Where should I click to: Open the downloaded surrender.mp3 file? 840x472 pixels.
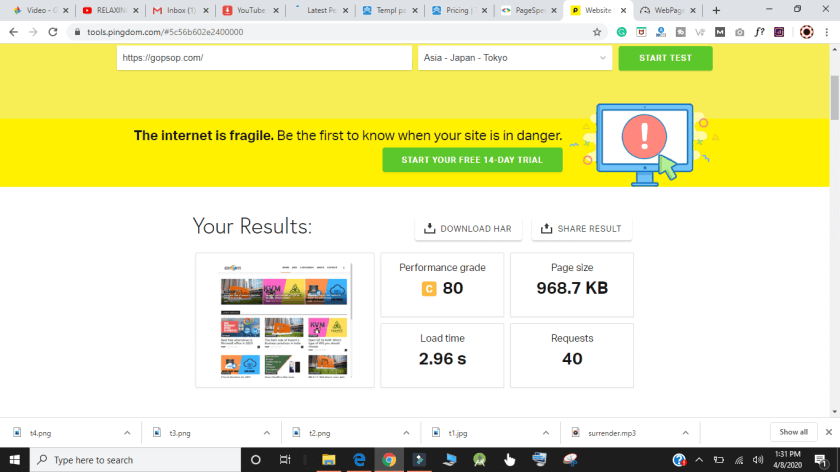pos(612,433)
